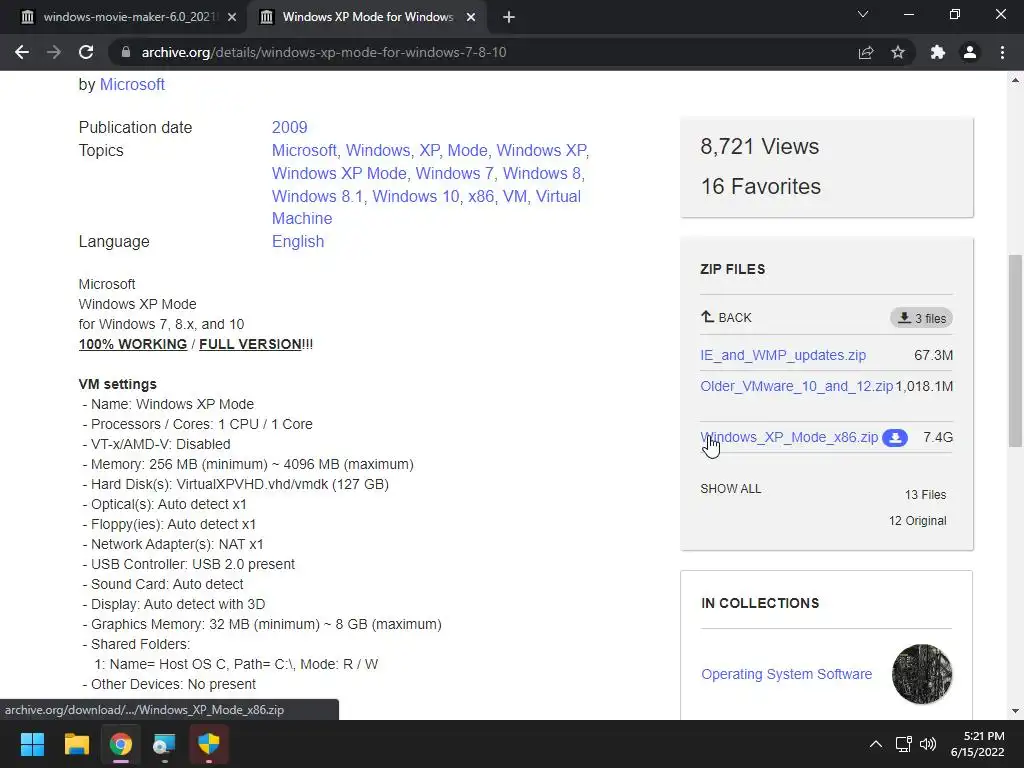Open the Windows Start menu
1024x768 pixels.
pyautogui.click(x=32, y=744)
